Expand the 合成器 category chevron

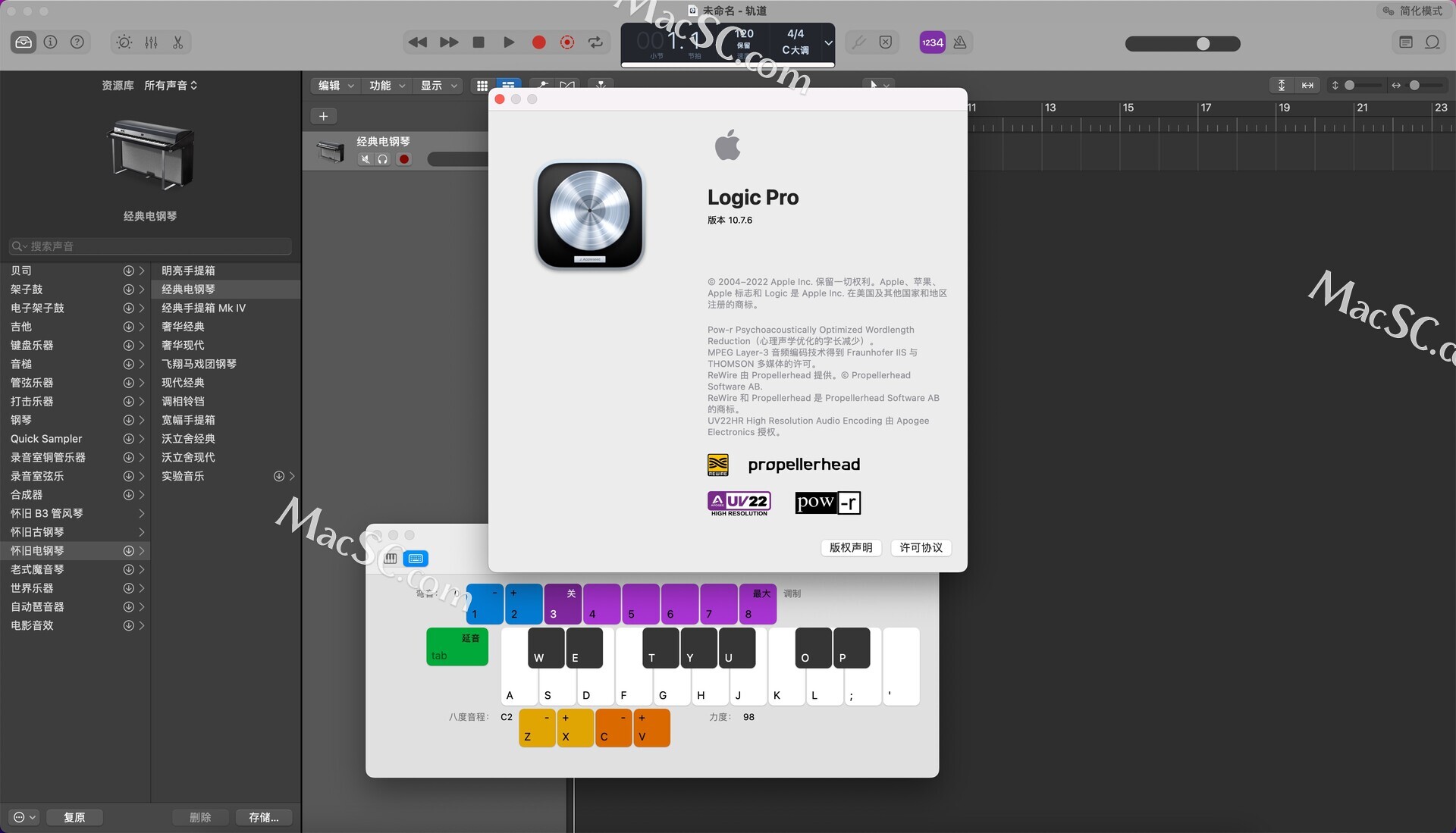pyautogui.click(x=142, y=495)
